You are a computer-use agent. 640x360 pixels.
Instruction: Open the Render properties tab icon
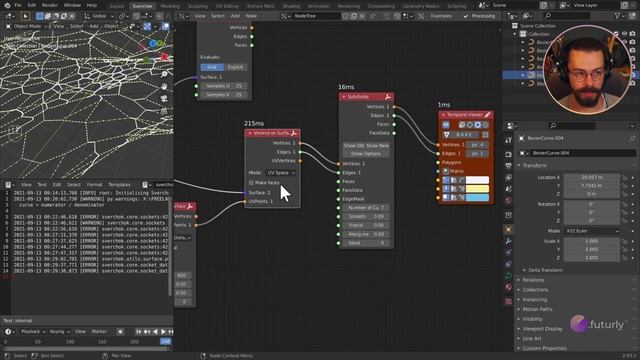(x=508, y=154)
